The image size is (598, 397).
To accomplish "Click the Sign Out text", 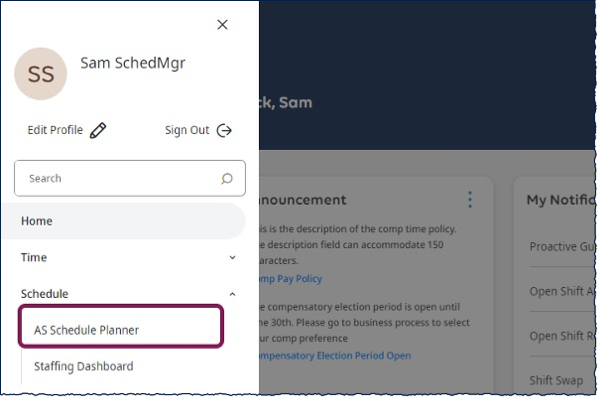I will point(187,130).
